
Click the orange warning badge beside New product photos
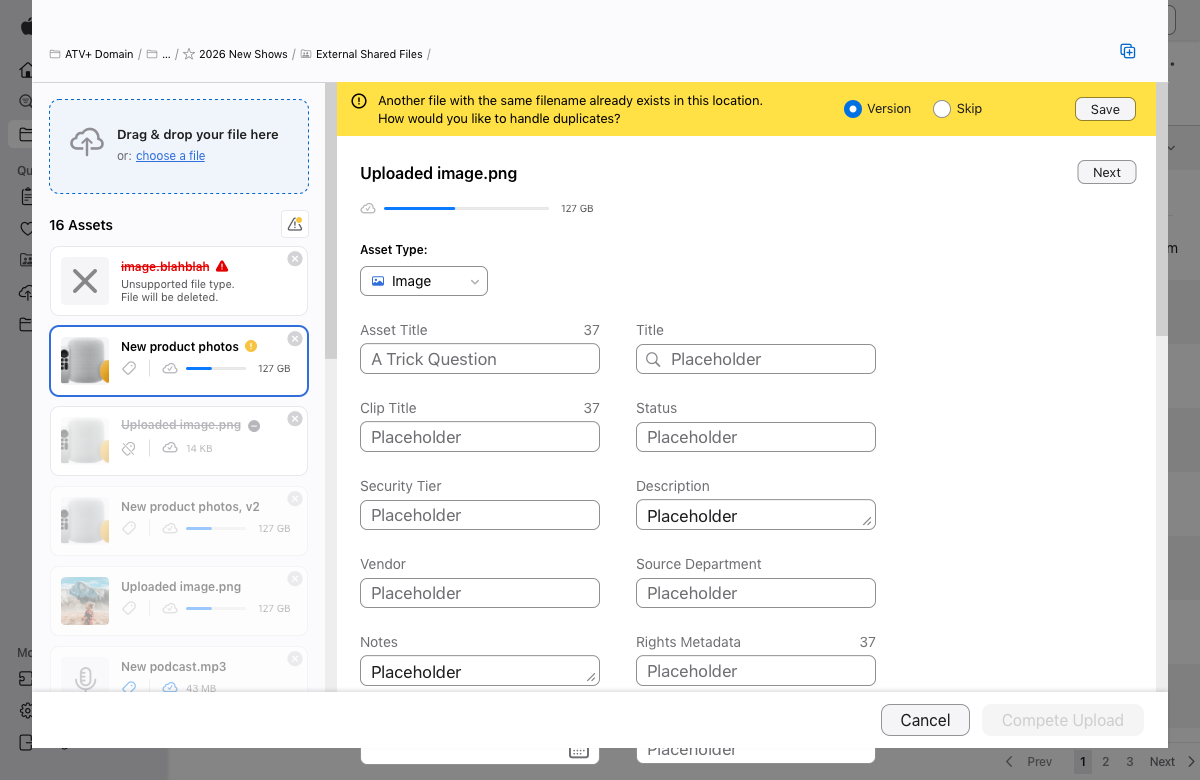pyautogui.click(x=250, y=346)
